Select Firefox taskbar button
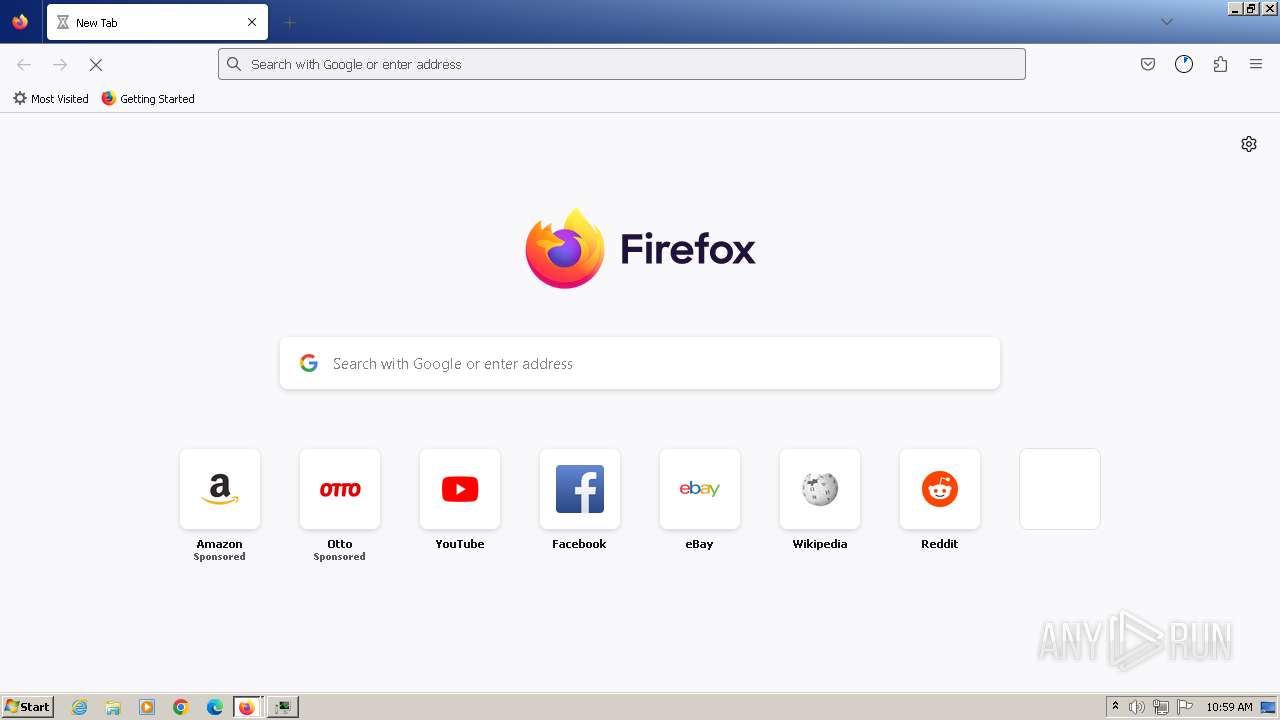The image size is (1280, 720). [x=247, y=707]
